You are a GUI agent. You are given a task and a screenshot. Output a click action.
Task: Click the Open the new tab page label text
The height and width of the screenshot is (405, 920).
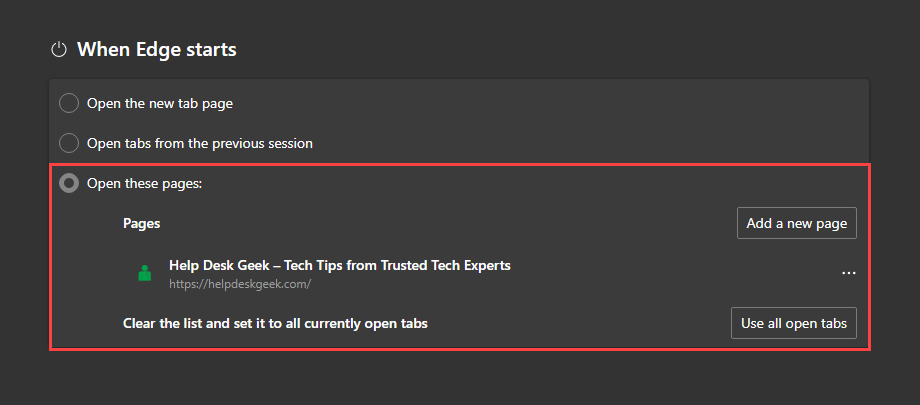click(160, 103)
